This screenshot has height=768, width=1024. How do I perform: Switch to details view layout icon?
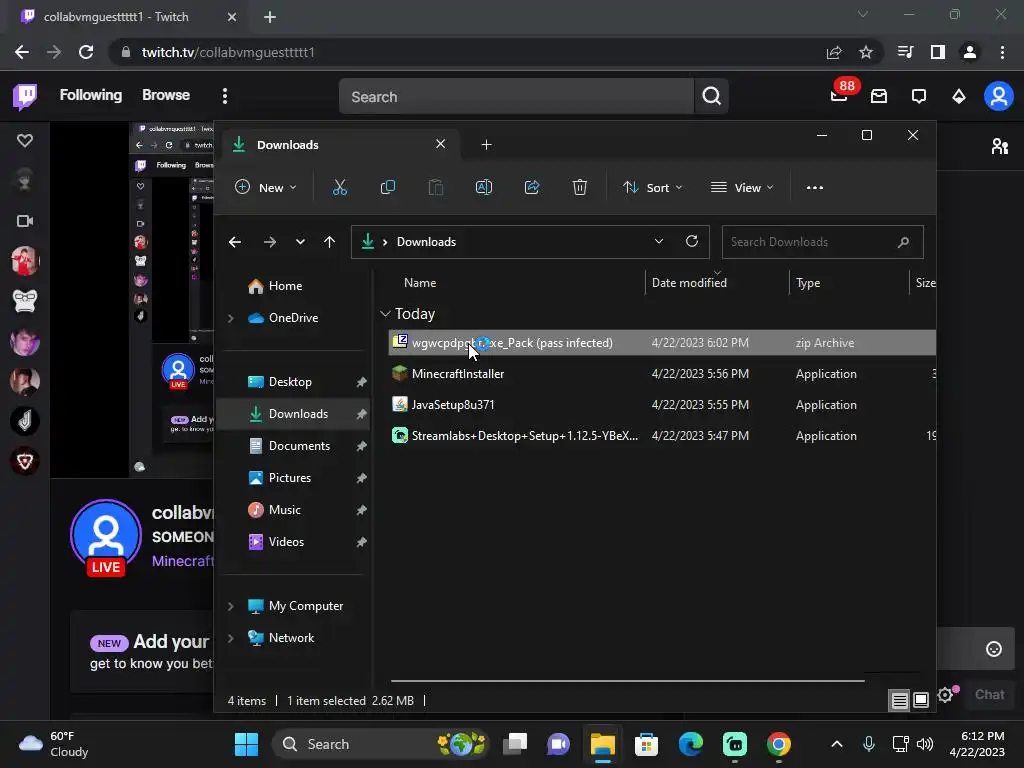(899, 701)
